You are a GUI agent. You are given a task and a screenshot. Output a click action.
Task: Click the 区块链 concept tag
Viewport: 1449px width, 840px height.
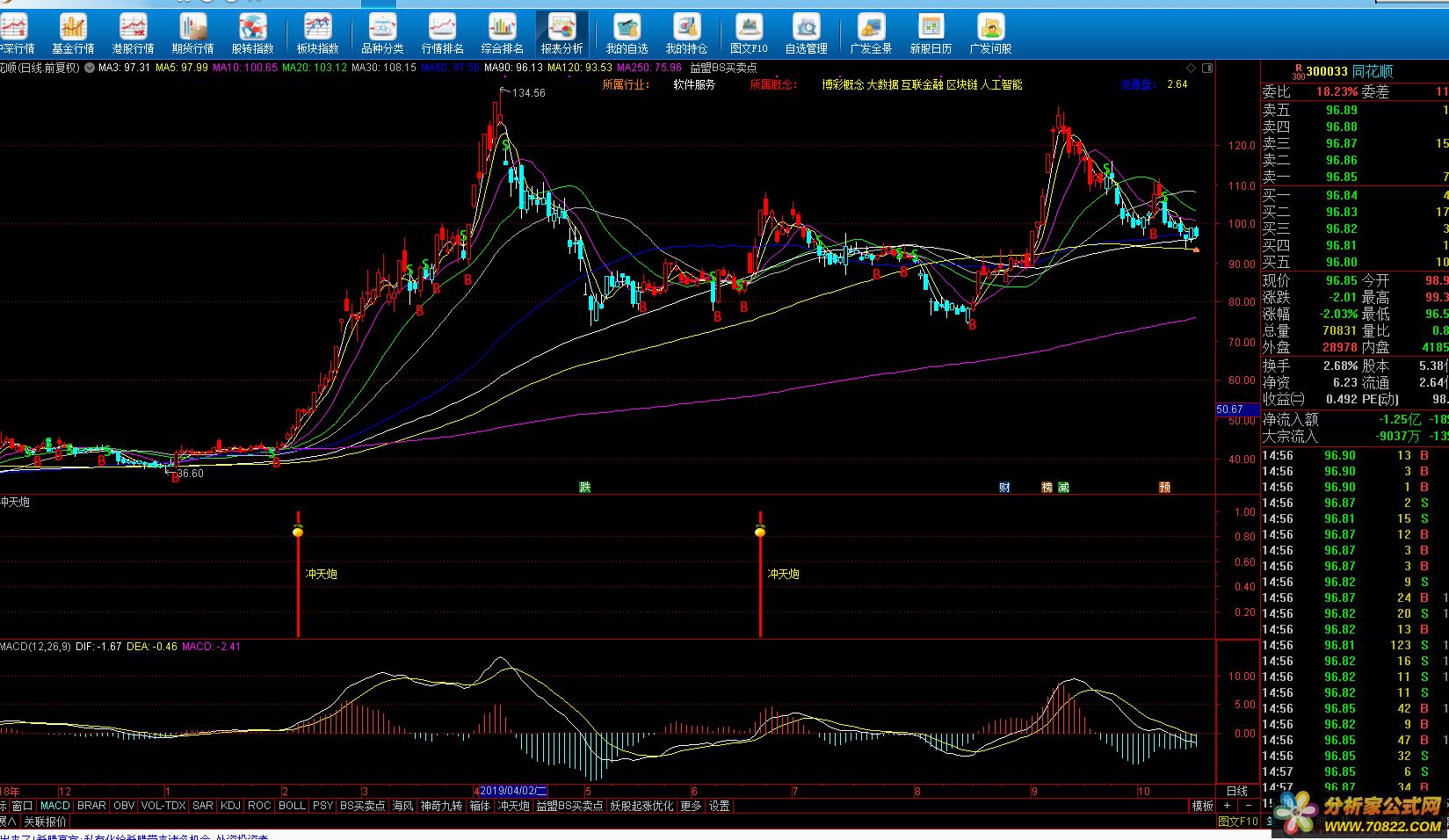tap(962, 85)
